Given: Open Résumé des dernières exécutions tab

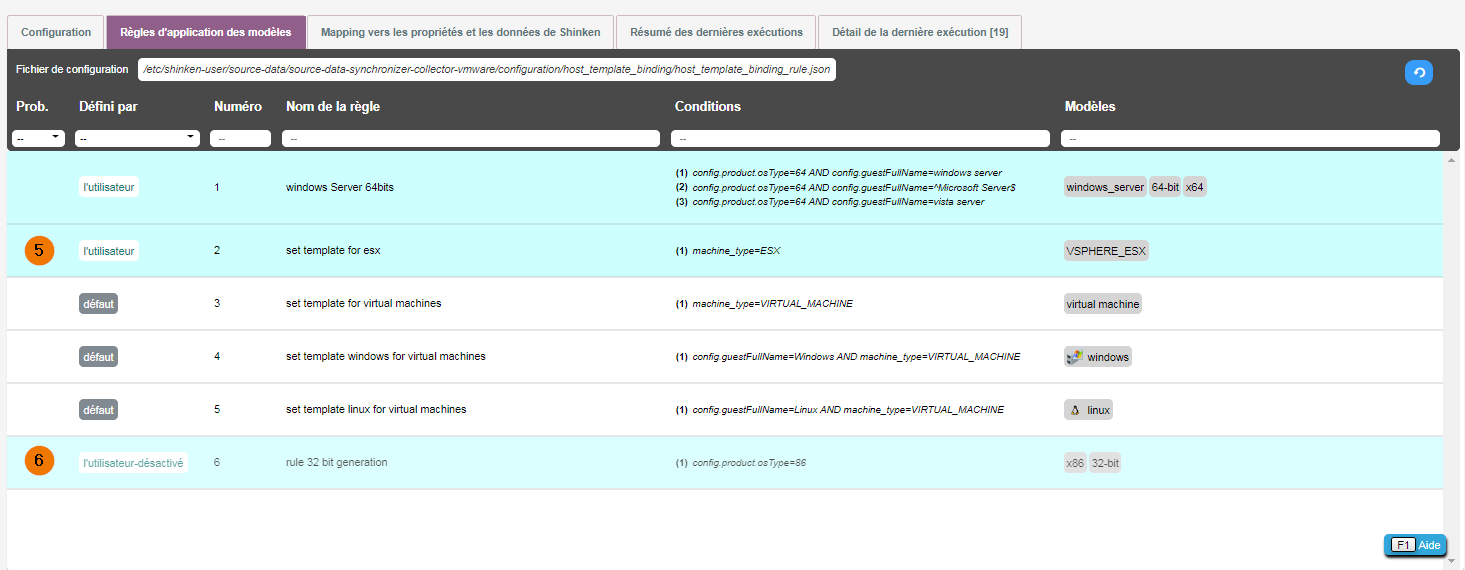Looking at the screenshot, I should pyautogui.click(x=716, y=32).
